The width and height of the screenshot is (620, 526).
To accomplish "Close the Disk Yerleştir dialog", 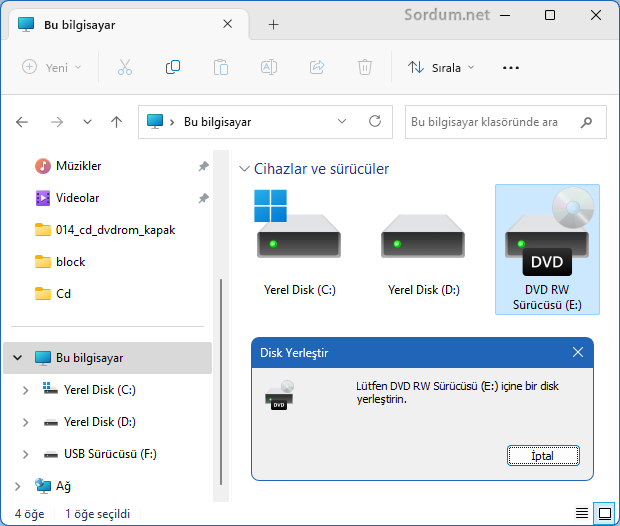I will pos(578,352).
